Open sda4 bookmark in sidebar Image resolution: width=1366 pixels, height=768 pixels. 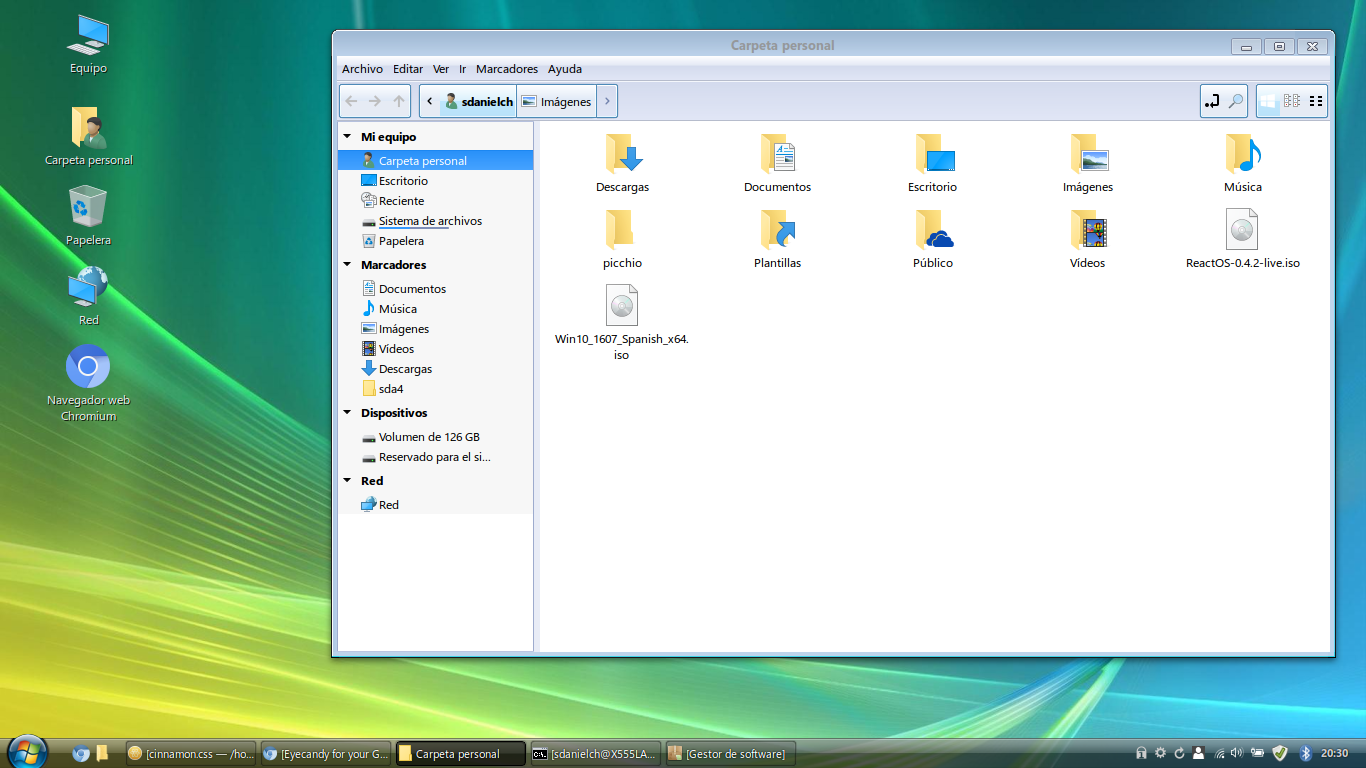[435, 389]
